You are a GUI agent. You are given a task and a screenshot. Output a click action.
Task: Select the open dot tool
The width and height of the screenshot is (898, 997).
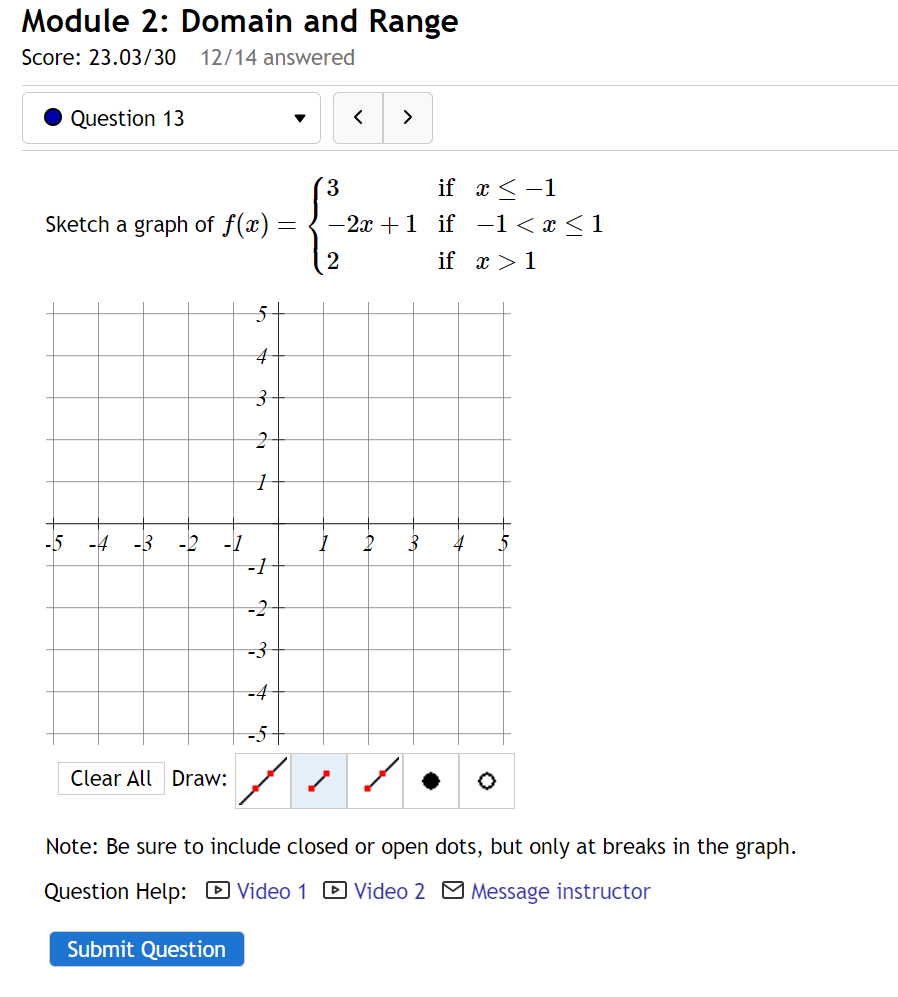pos(486,781)
